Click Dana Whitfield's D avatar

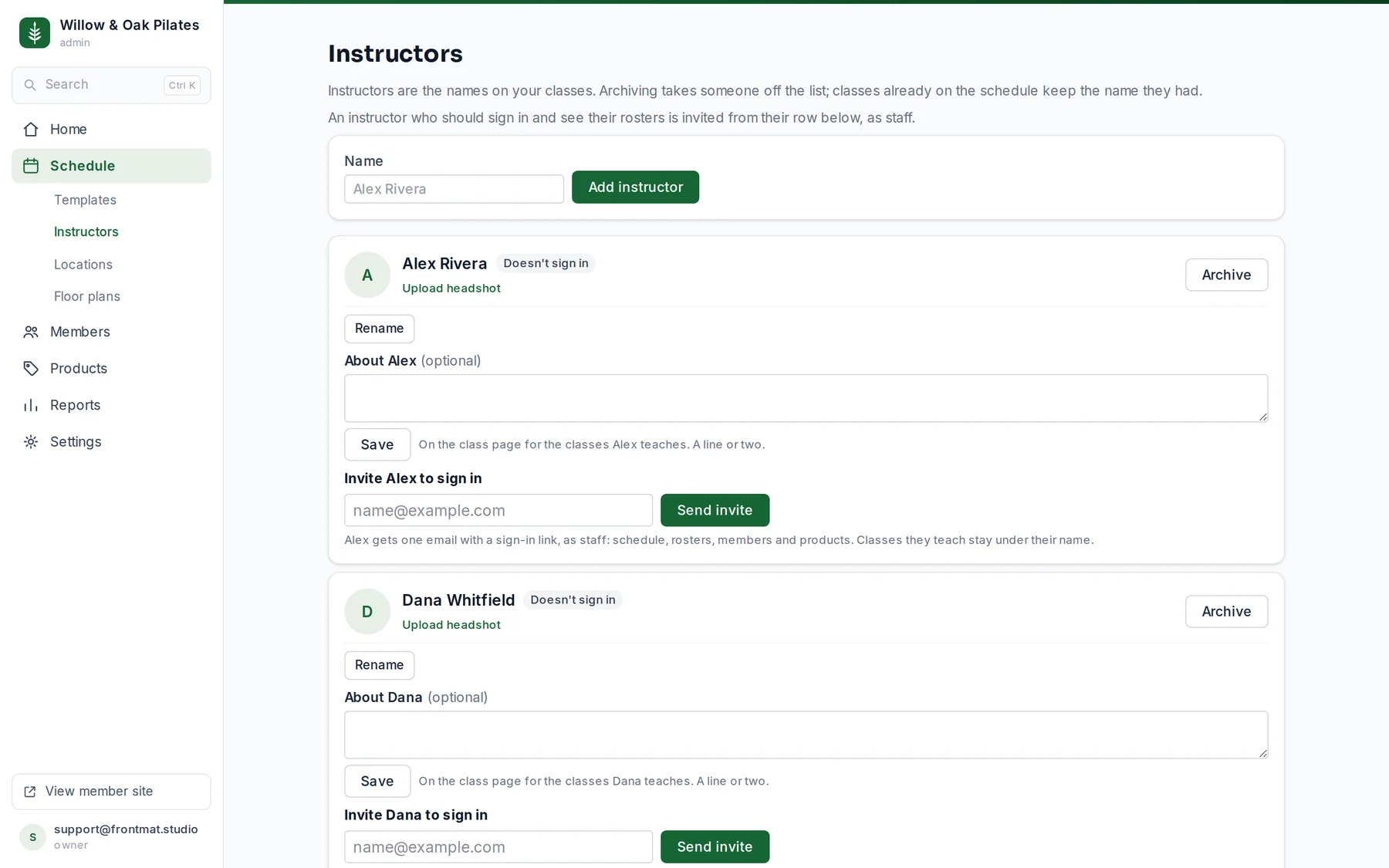click(367, 611)
